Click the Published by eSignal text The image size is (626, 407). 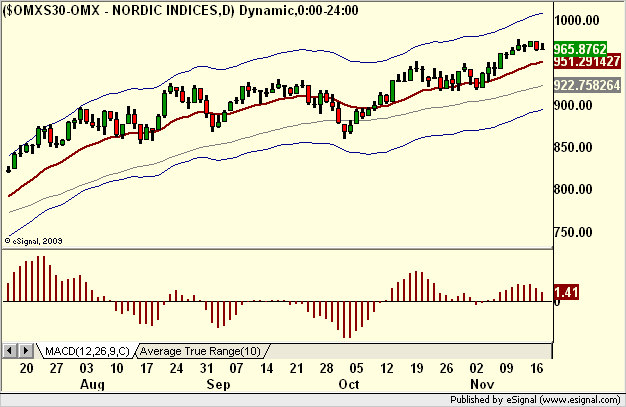click(535, 399)
